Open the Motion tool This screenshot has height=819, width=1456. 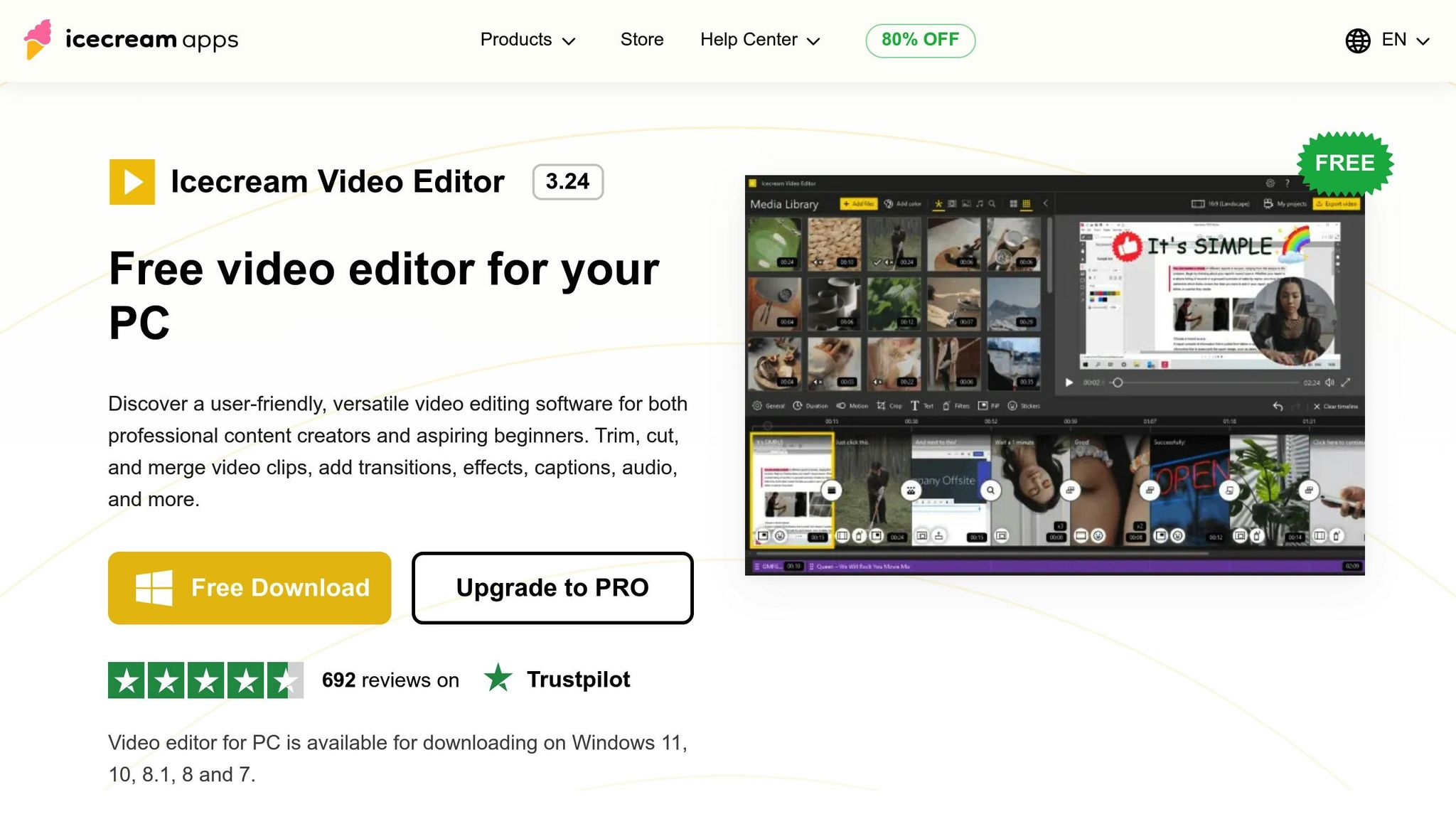pyautogui.click(x=852, y=406)
